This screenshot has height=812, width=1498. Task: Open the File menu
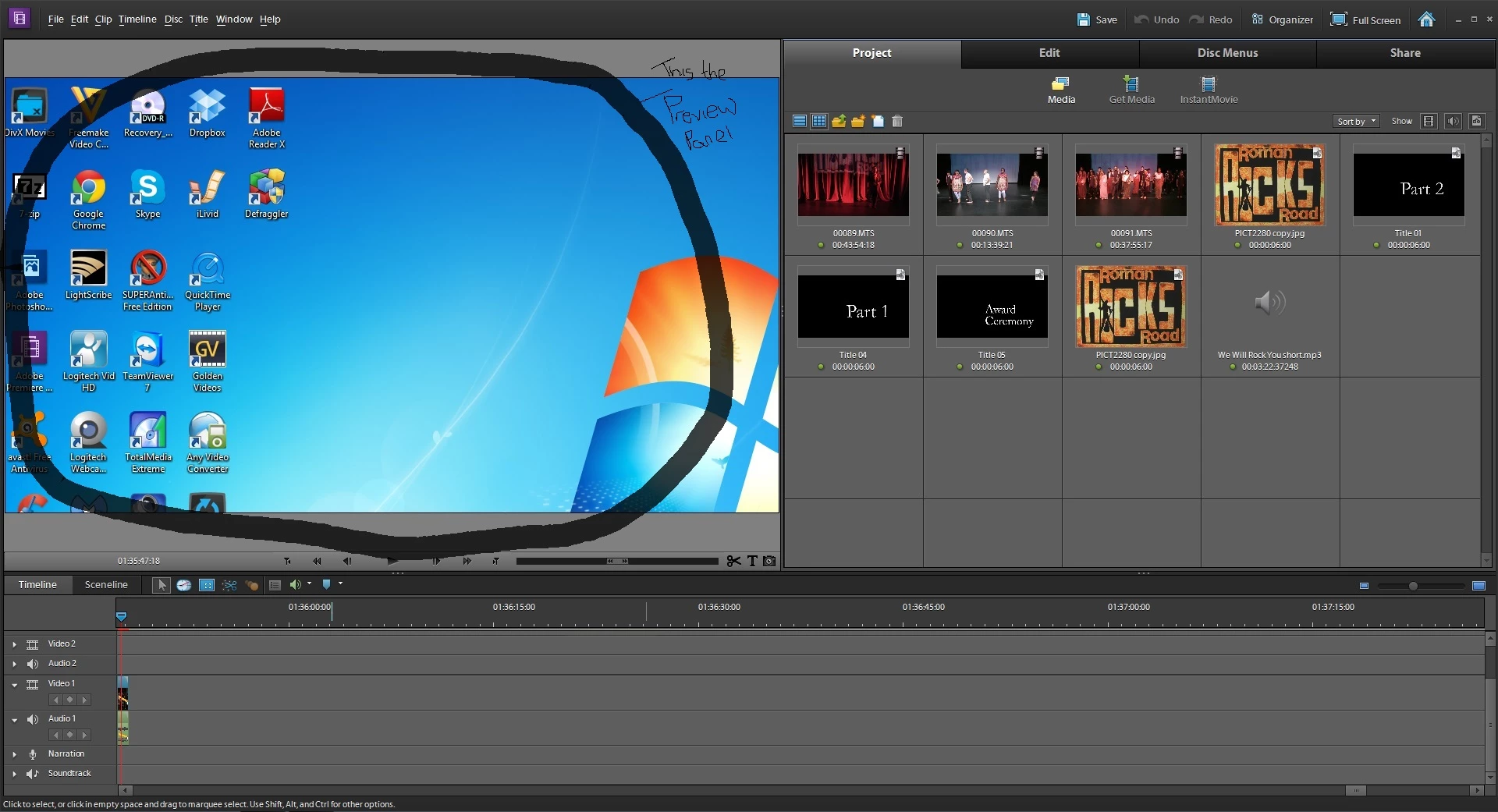(55, 20)
